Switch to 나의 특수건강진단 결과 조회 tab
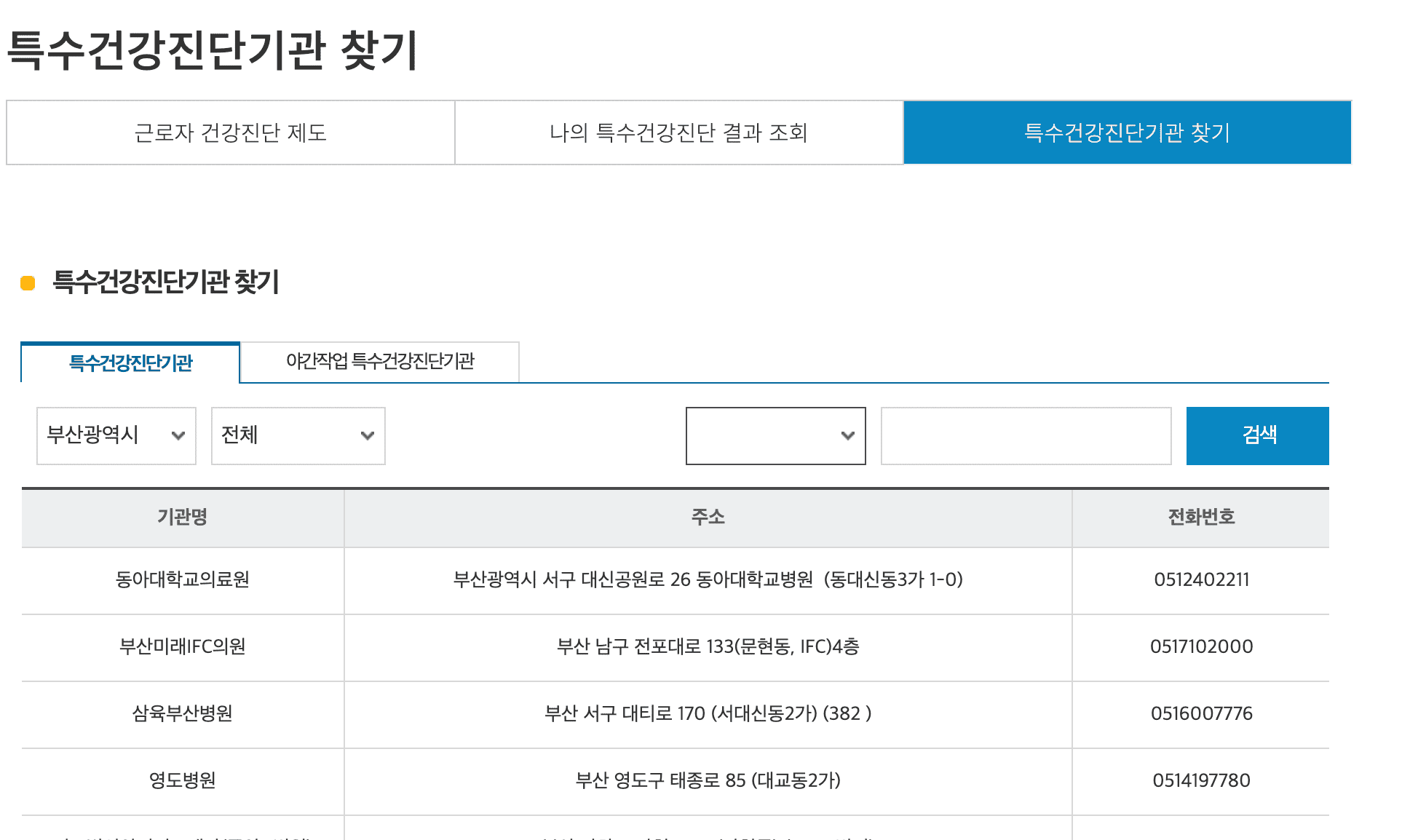 679,132
